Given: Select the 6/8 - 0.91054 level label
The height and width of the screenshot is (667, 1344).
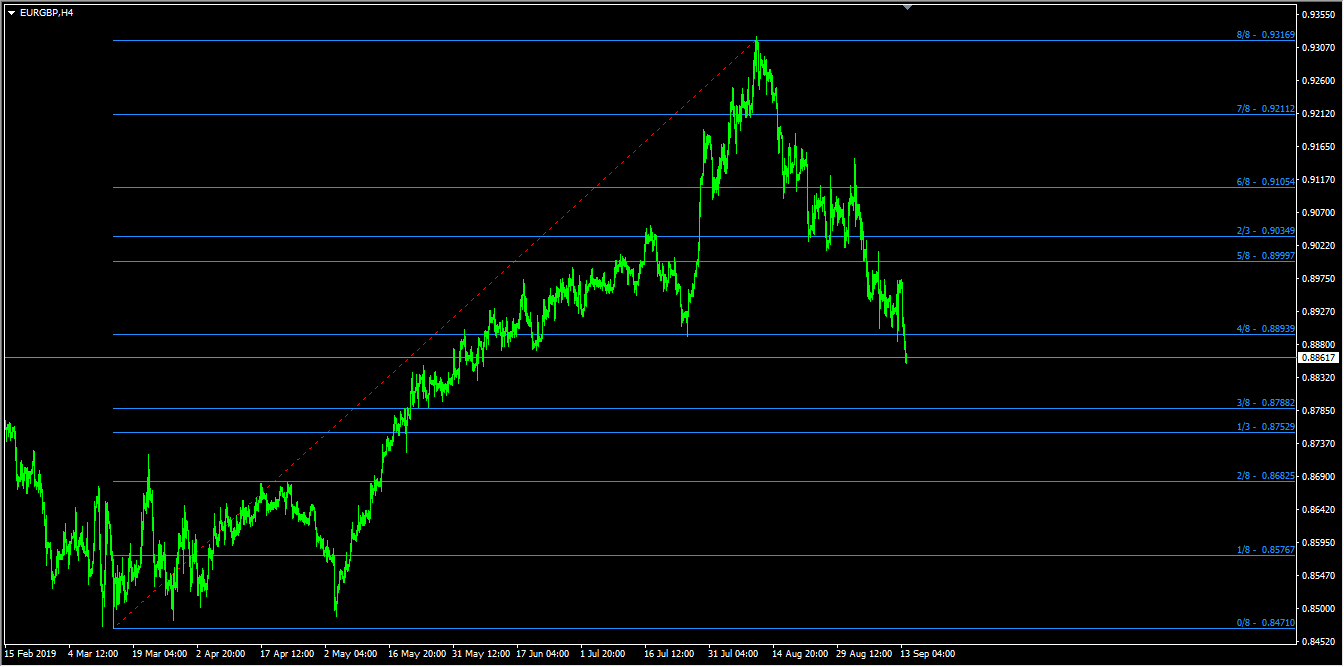Looking at the screenshot, I should [1266, 182].
